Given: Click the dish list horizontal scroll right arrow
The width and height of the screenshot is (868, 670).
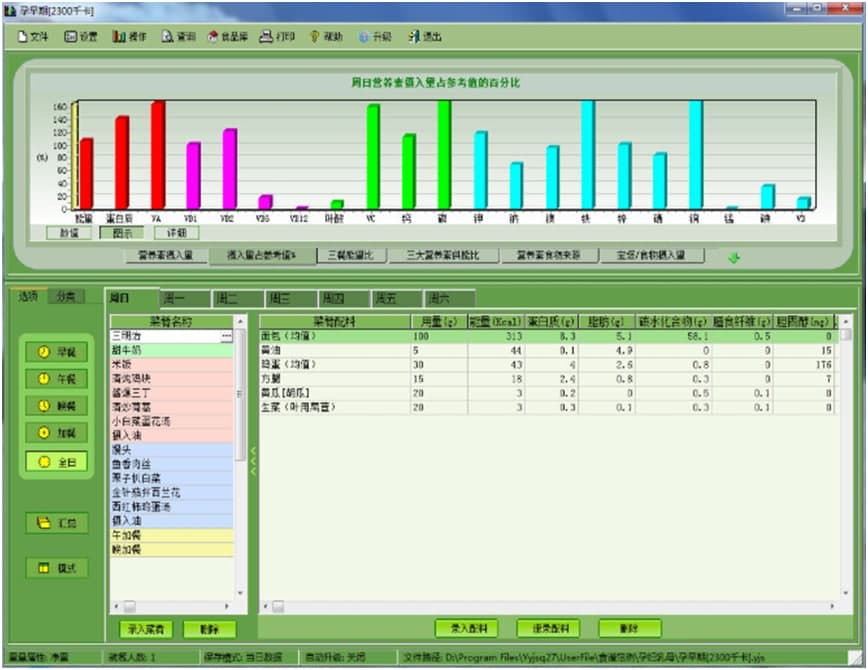Looking at the screenshot, I should [227, 607].
